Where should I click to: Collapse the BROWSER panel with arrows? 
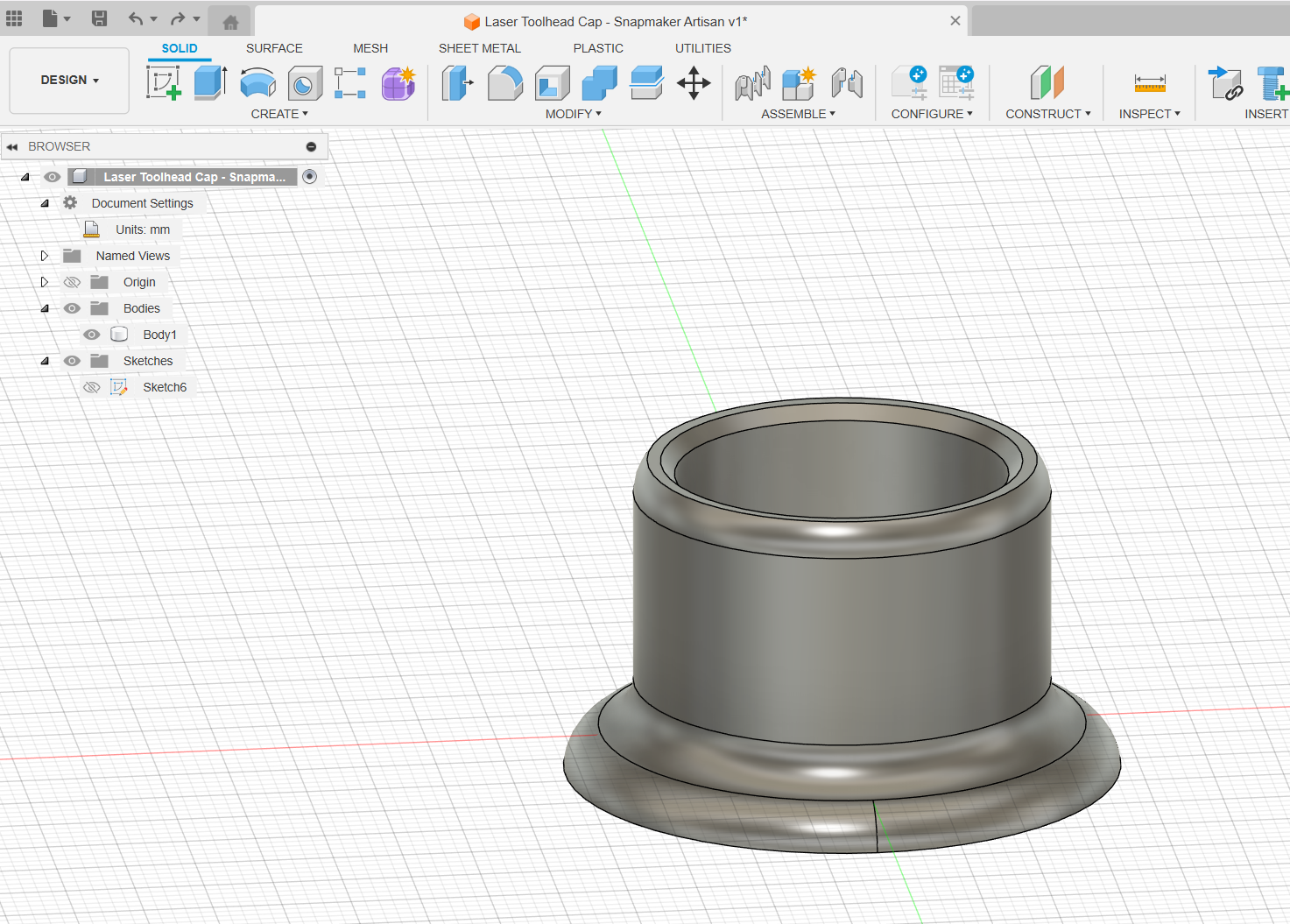pyautogui.click(x=12, y=147)
